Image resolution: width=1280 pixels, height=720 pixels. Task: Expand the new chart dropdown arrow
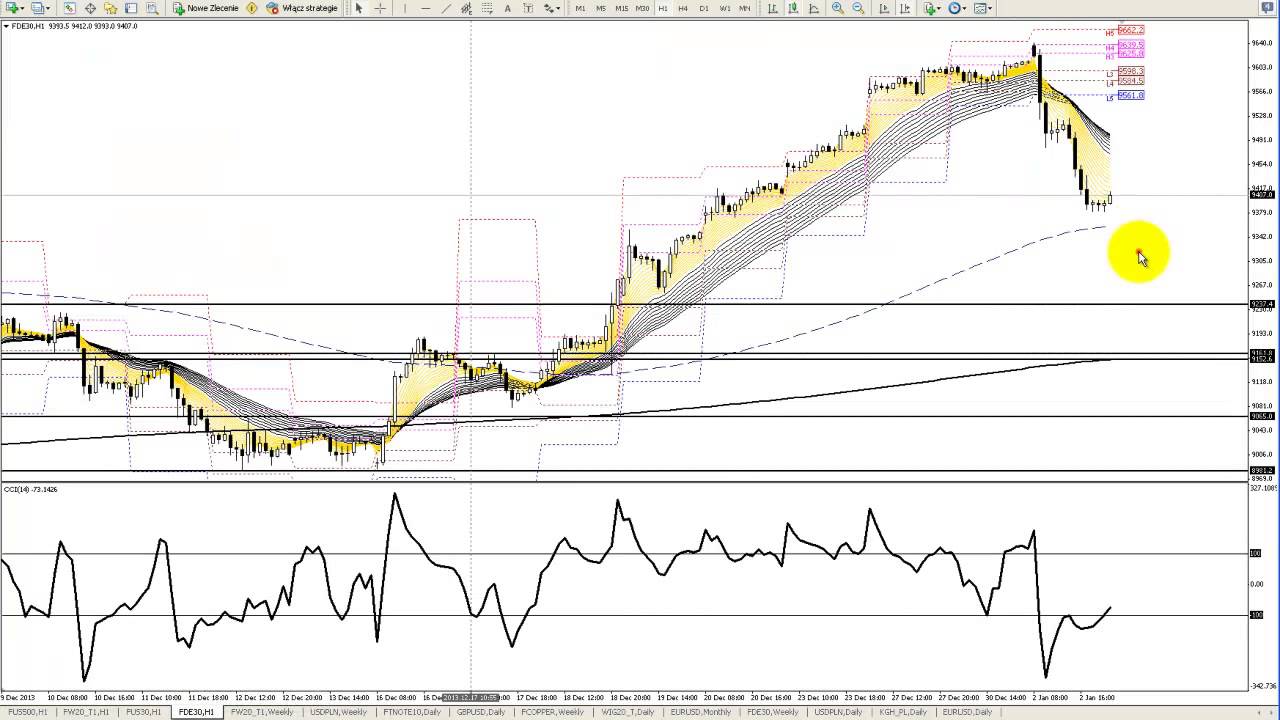(x=22, y=8)
